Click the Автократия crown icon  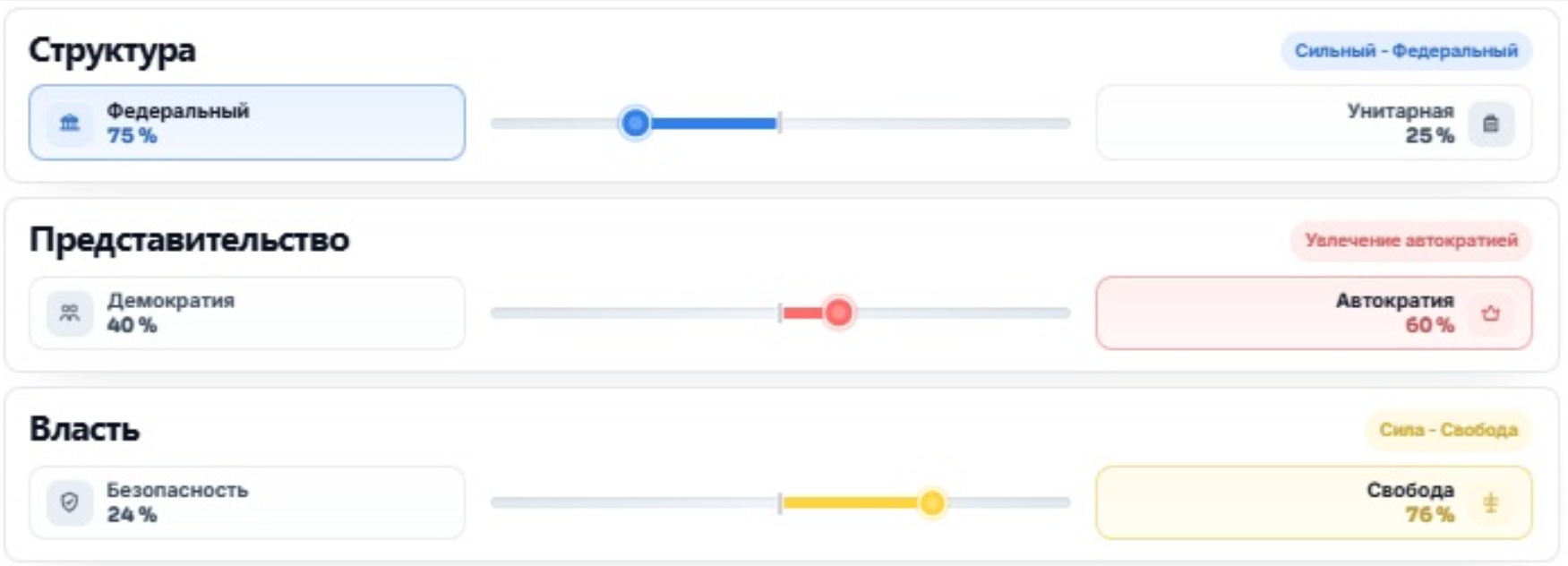coord(1490,313)
